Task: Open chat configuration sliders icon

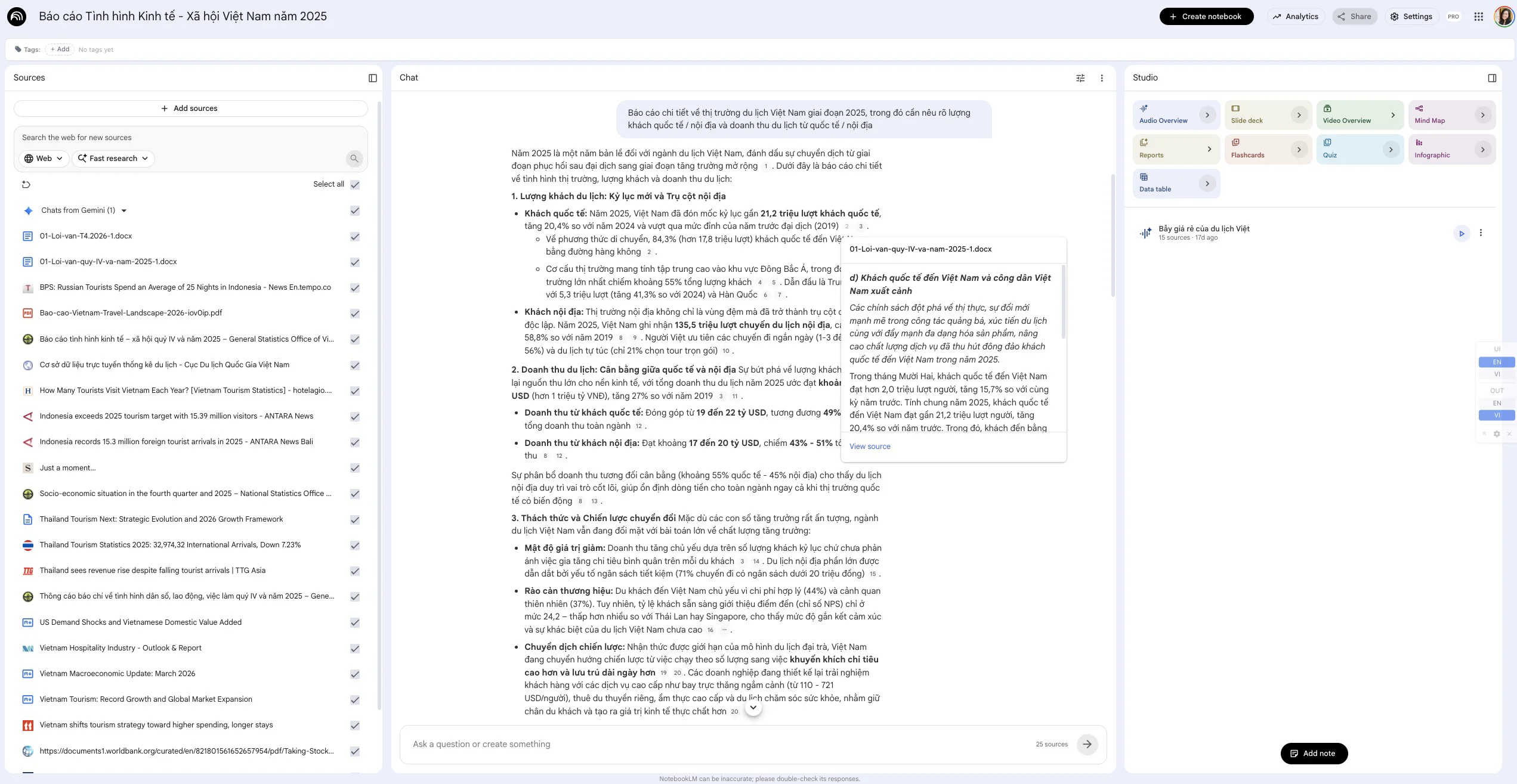Action: [x=1080, y=78]
